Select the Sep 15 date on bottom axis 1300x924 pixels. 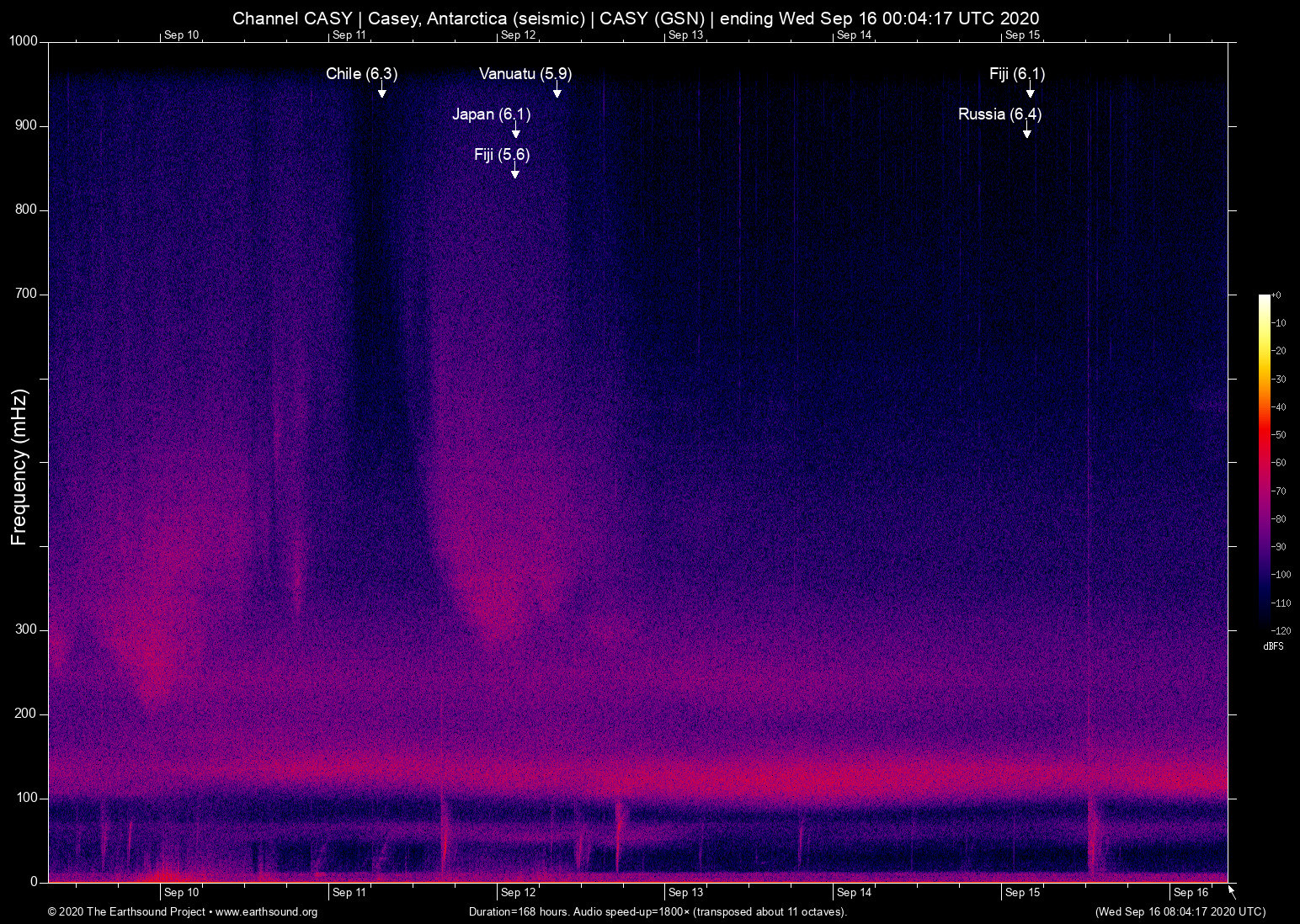(x=1025, y=892)
